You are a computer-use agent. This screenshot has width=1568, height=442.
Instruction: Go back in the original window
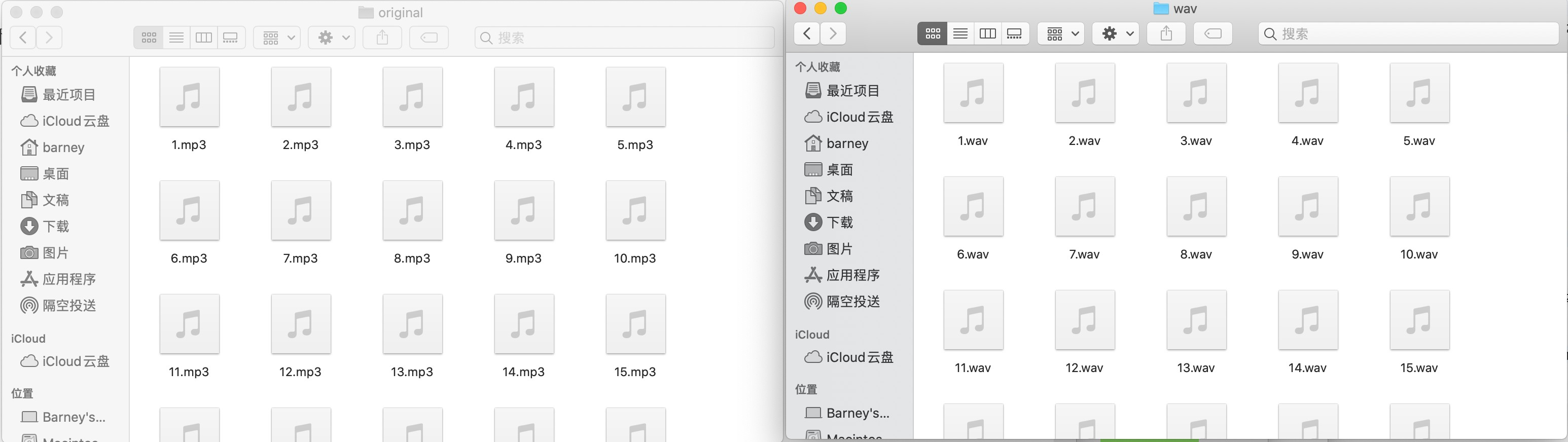click(22, 38)
